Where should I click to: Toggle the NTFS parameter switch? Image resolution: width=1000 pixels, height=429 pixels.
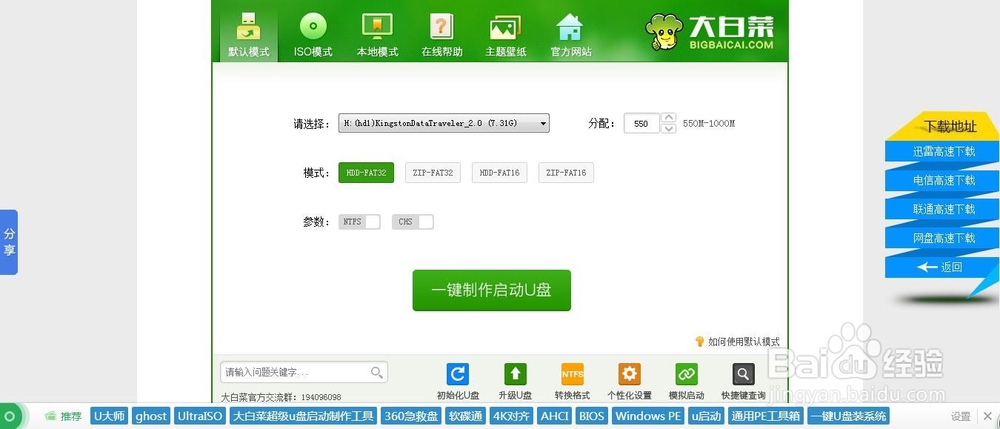pos(360,222)
